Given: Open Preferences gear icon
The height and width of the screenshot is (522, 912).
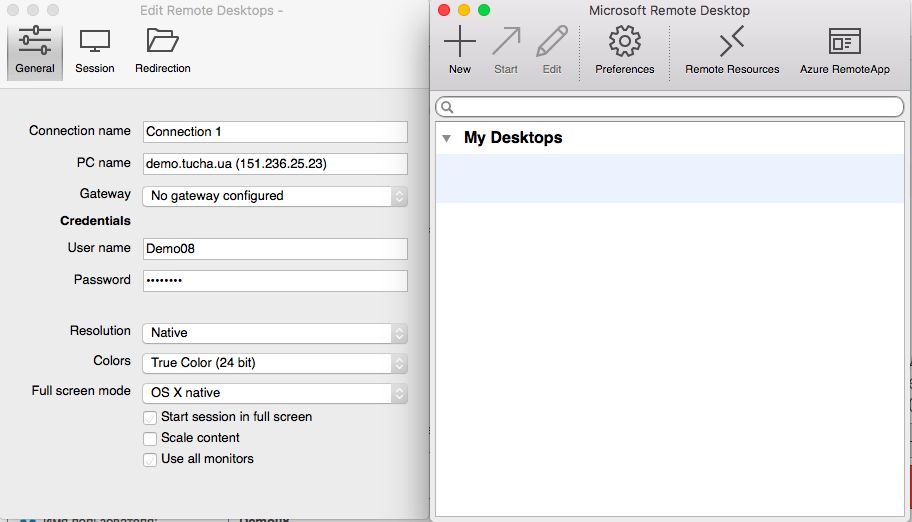Looking at the screenshot, I should pos(625,43).
